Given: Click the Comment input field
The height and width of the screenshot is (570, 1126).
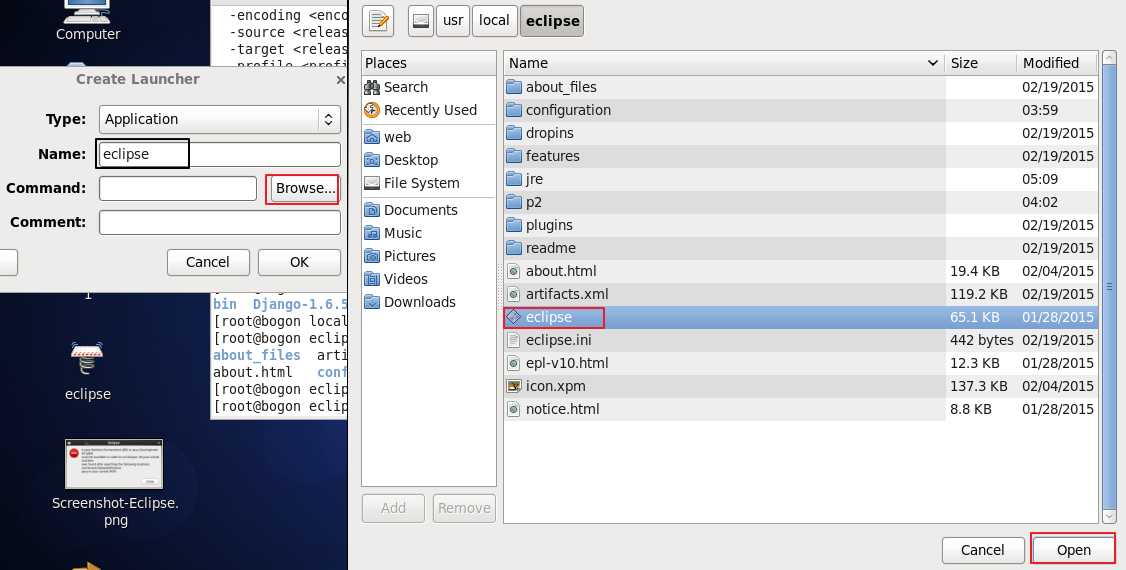Looking at the screenshot, I should pyautogui.click(x=220, y=223).
